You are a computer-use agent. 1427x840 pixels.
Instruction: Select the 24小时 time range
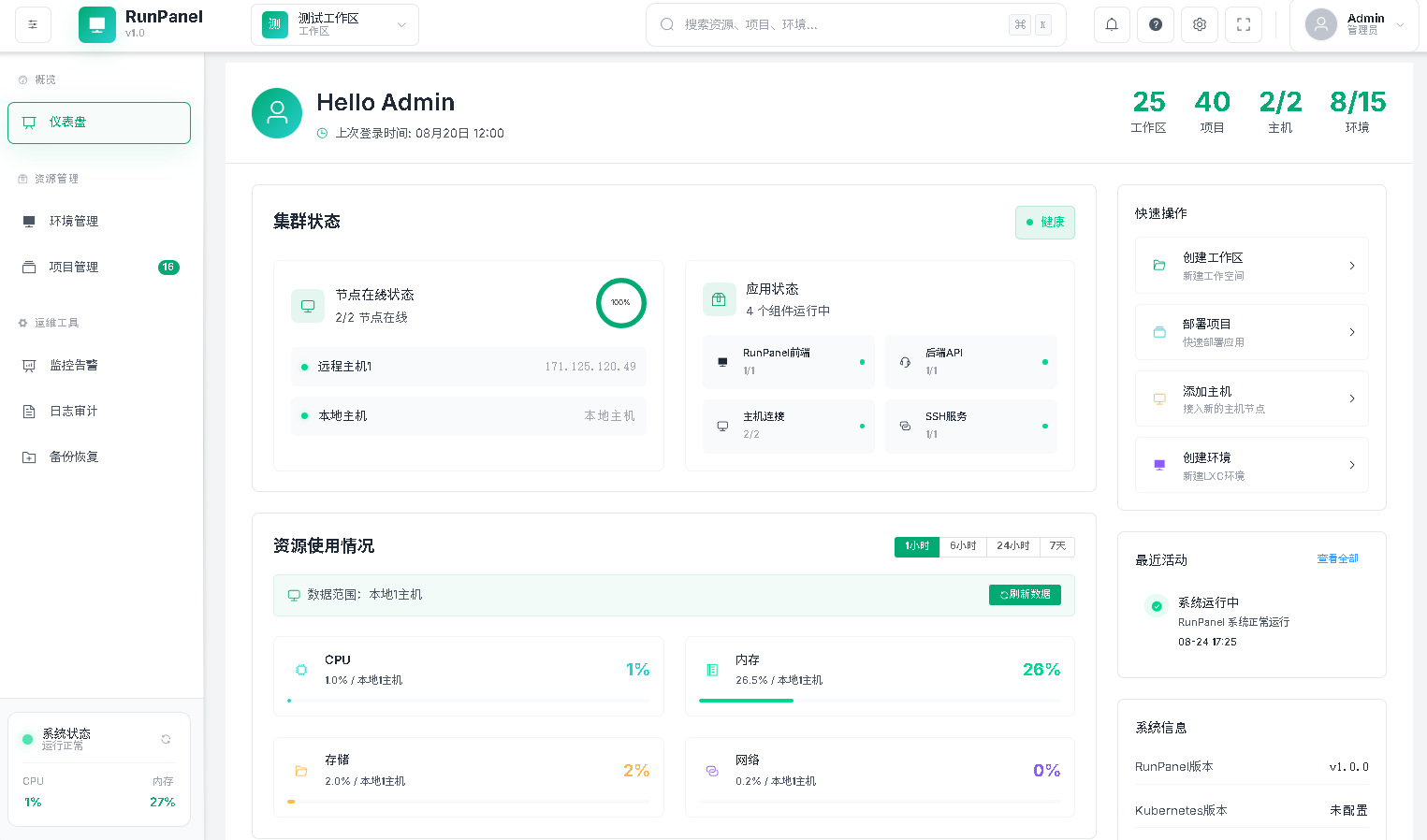point(1013,546)
